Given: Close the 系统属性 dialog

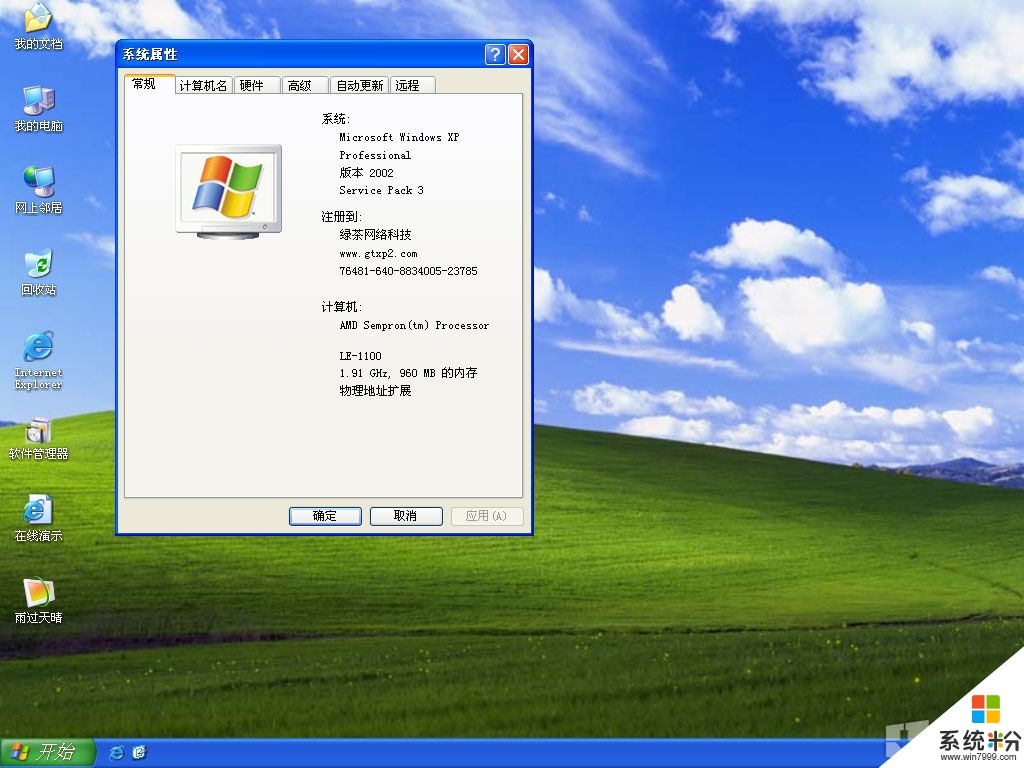Looking at the screenshot, I should coord(519,54).
